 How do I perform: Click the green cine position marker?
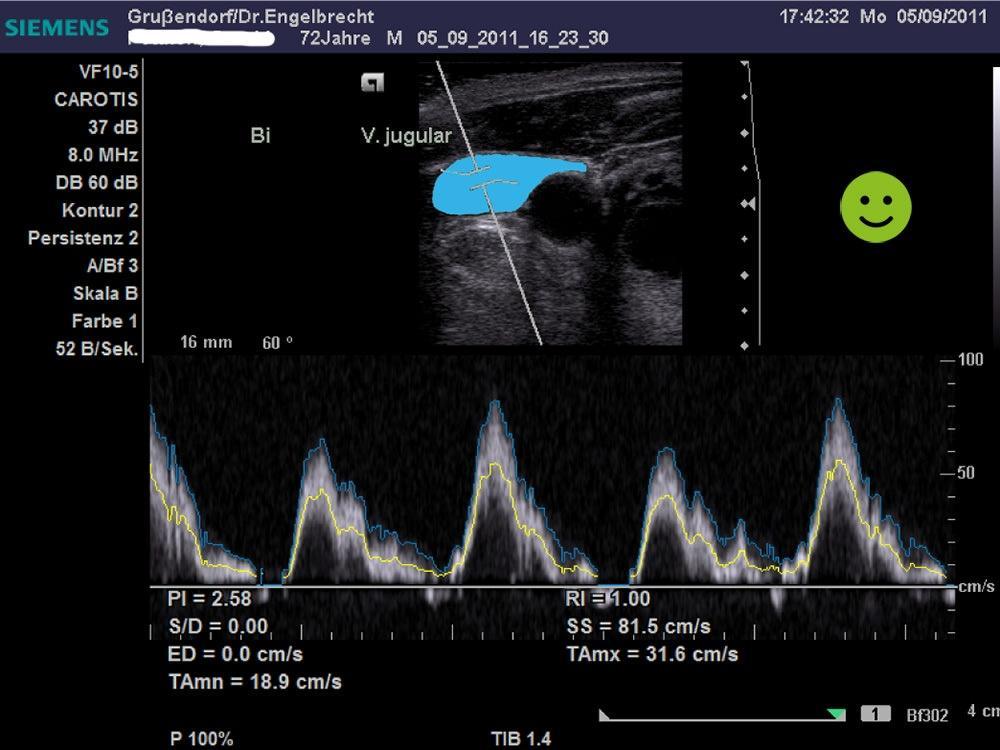836,714
